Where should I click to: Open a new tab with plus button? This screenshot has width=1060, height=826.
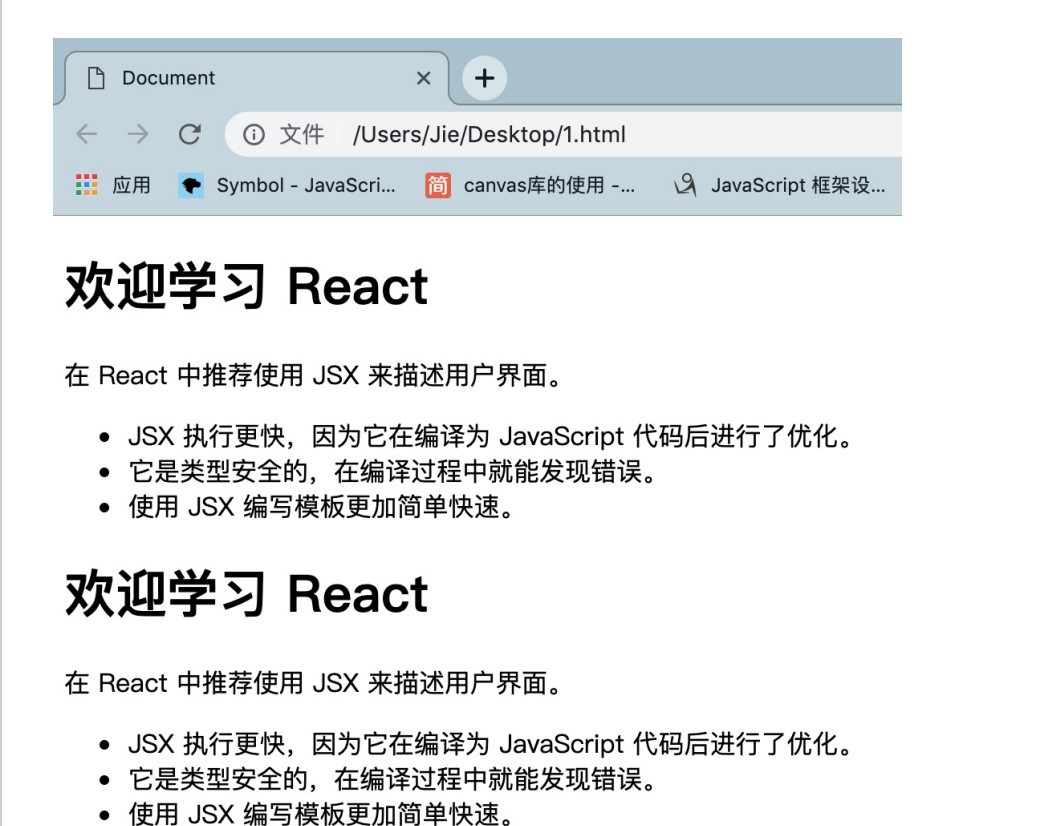coord(484,78)
